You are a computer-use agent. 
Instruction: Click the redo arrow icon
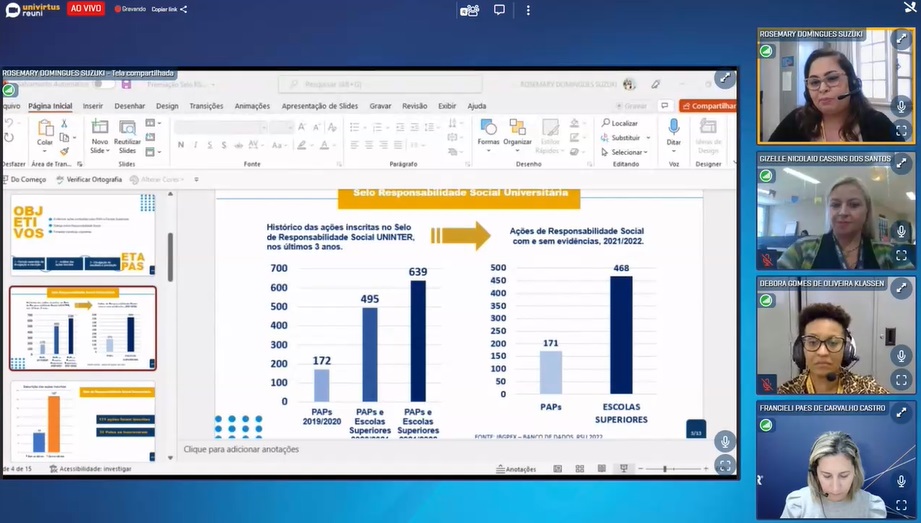[x=9, y=138]
